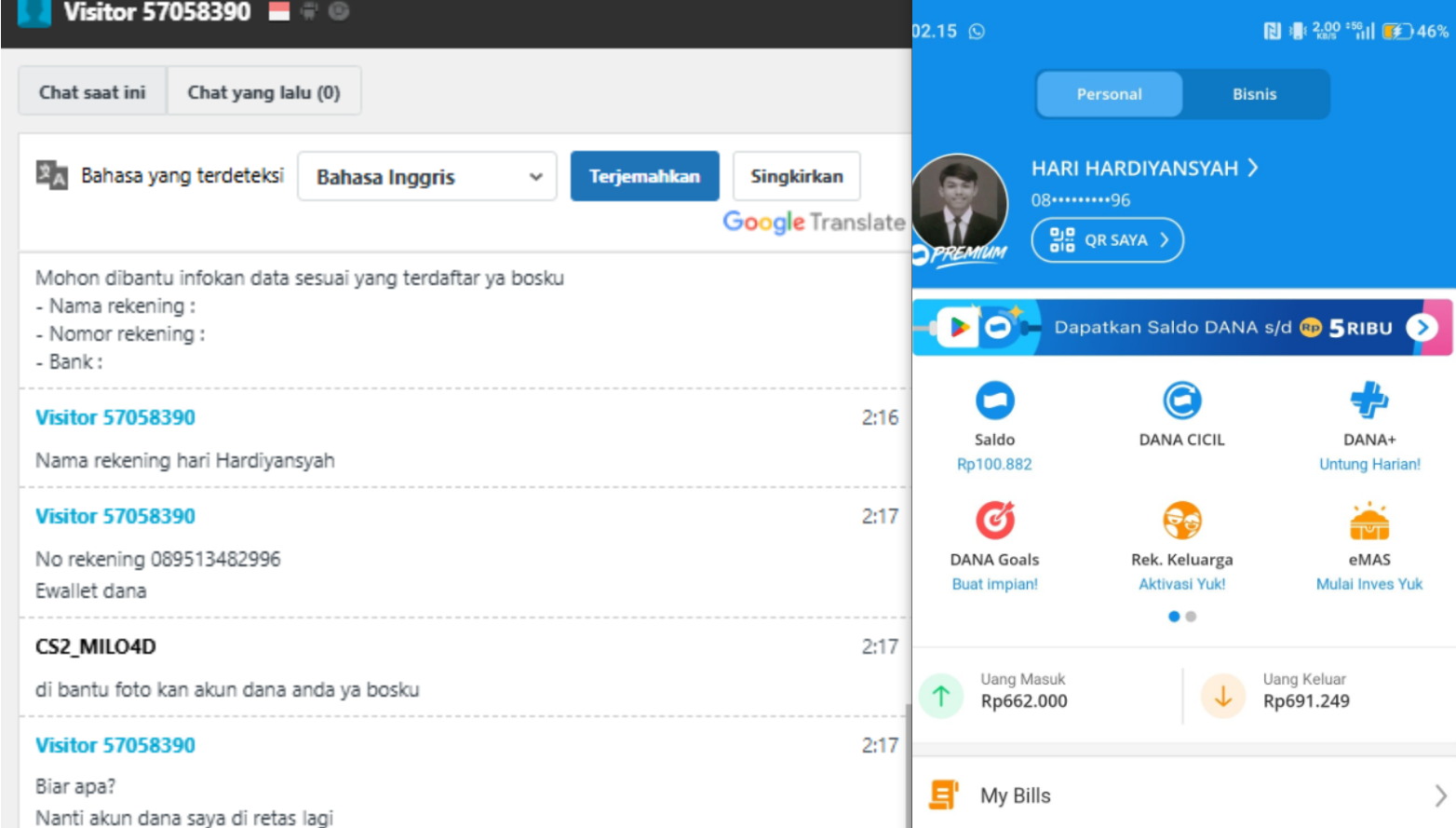Image resolution: width=1456 pixels, height=828 pixels.
Task: Tap the Untung Harian! link
Action: [x=1369, y=464]
